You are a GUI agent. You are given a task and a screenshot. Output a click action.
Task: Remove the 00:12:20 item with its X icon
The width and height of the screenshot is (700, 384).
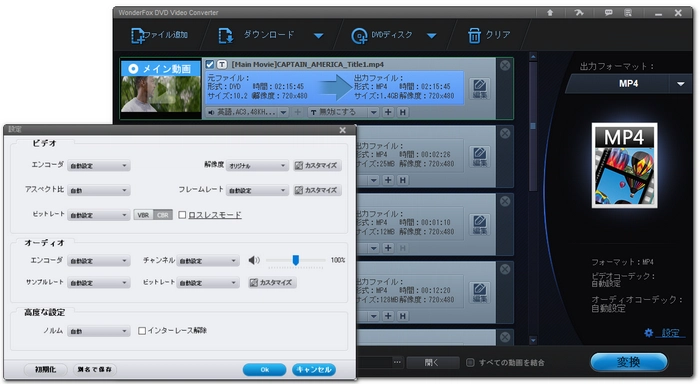[505, 269]
